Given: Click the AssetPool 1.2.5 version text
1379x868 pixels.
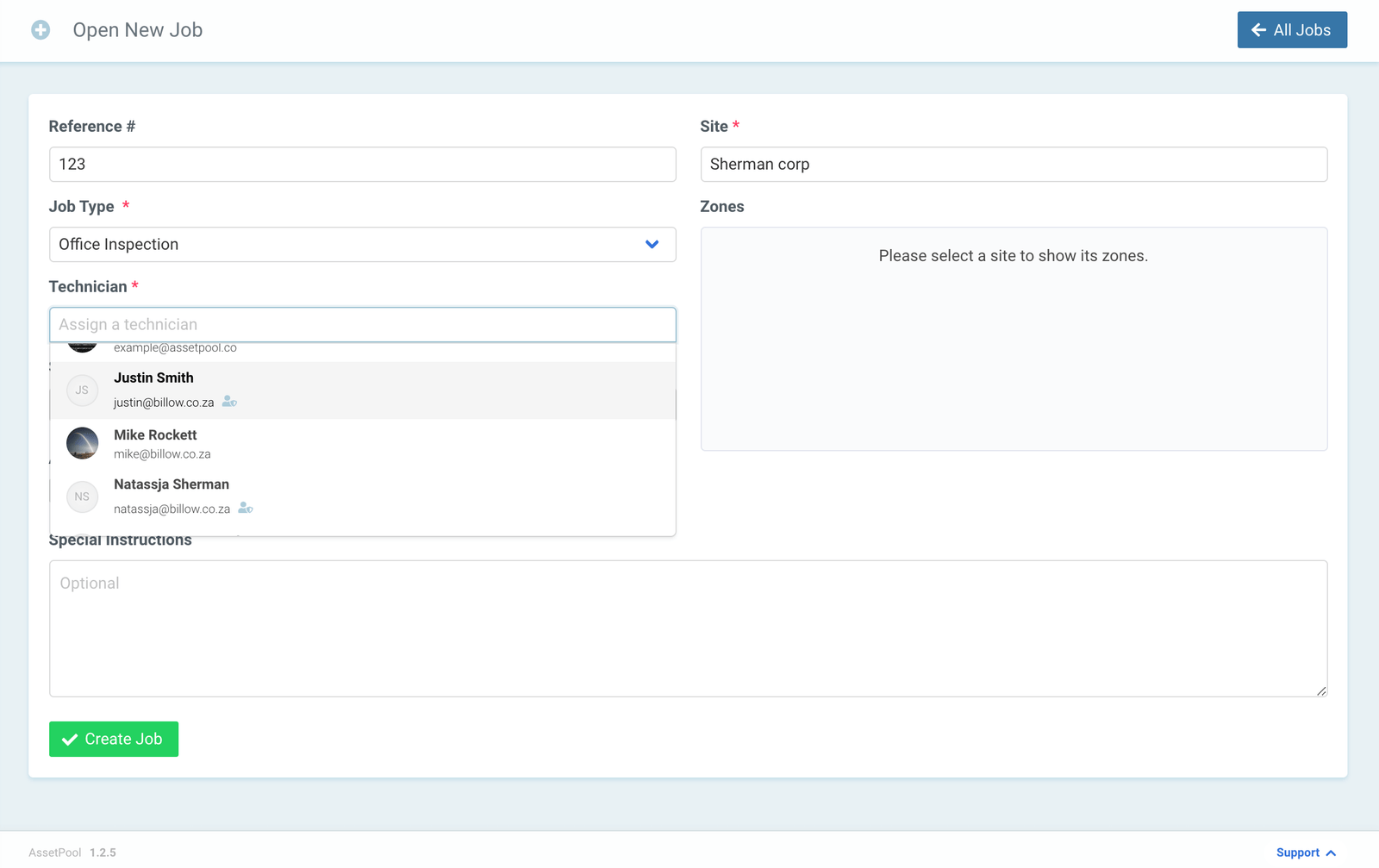Looking at the screenshot, I should point(72,852).
